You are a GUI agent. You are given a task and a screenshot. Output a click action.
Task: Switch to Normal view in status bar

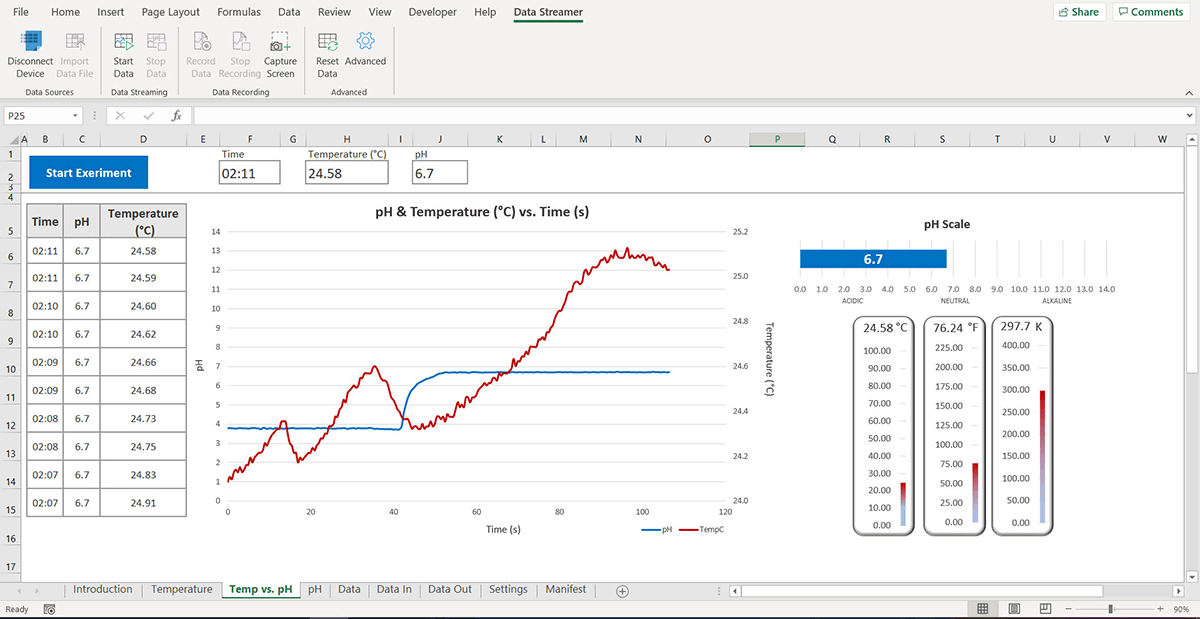pos(983,609)
